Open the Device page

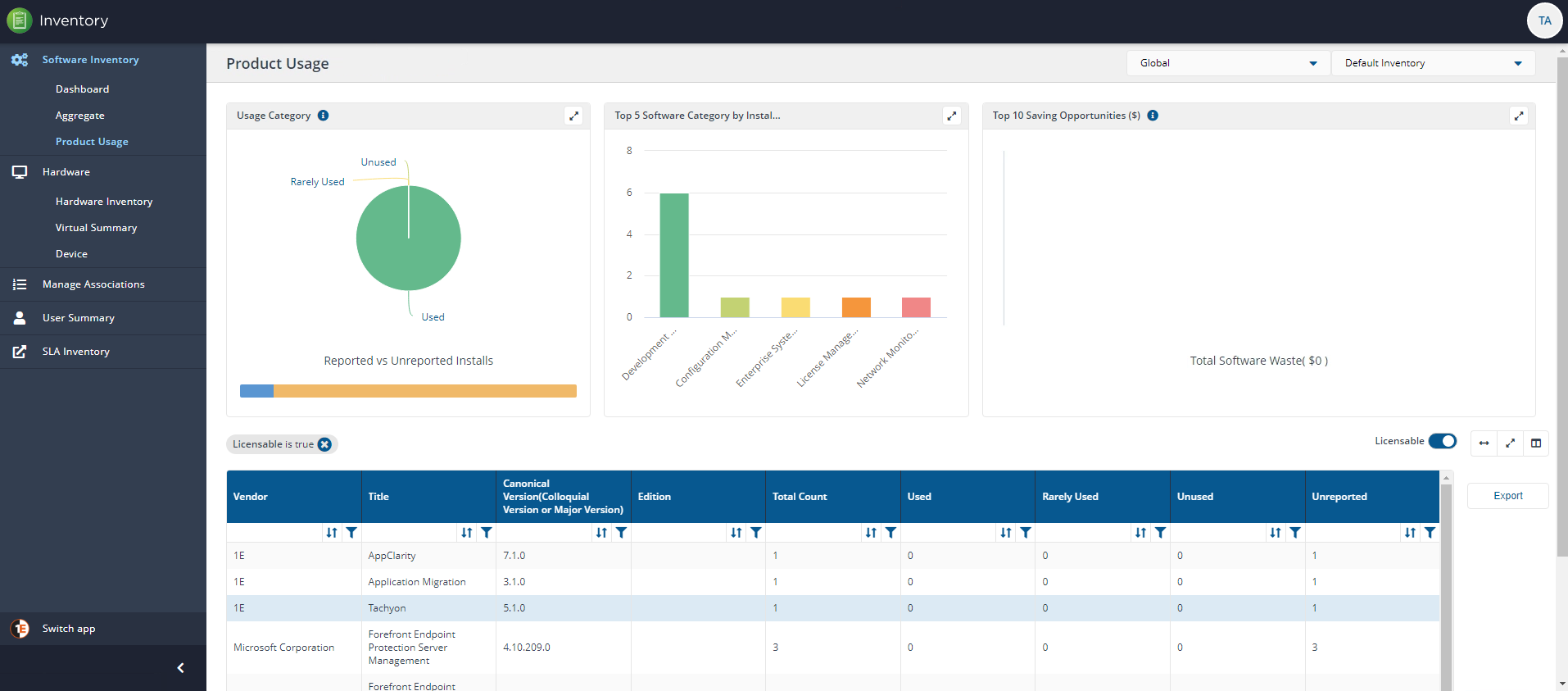click(71, 254)
